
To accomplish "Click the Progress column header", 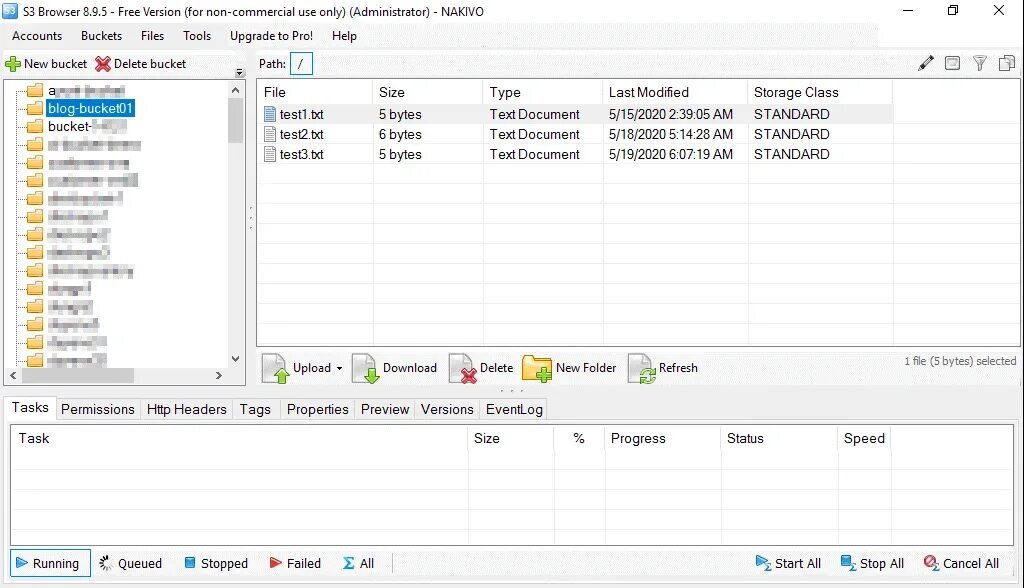I will (662, 438).
